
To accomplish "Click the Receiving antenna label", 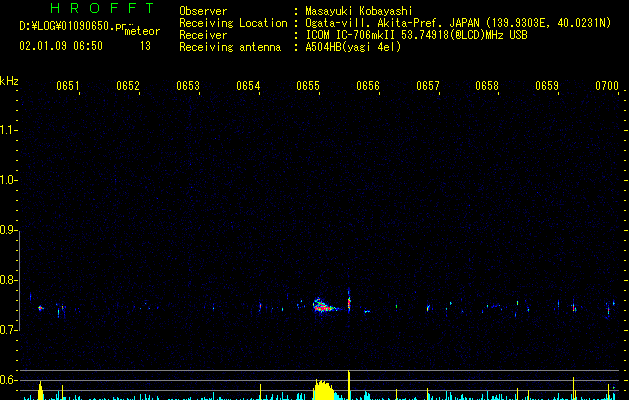I will [x=230, y=47].
